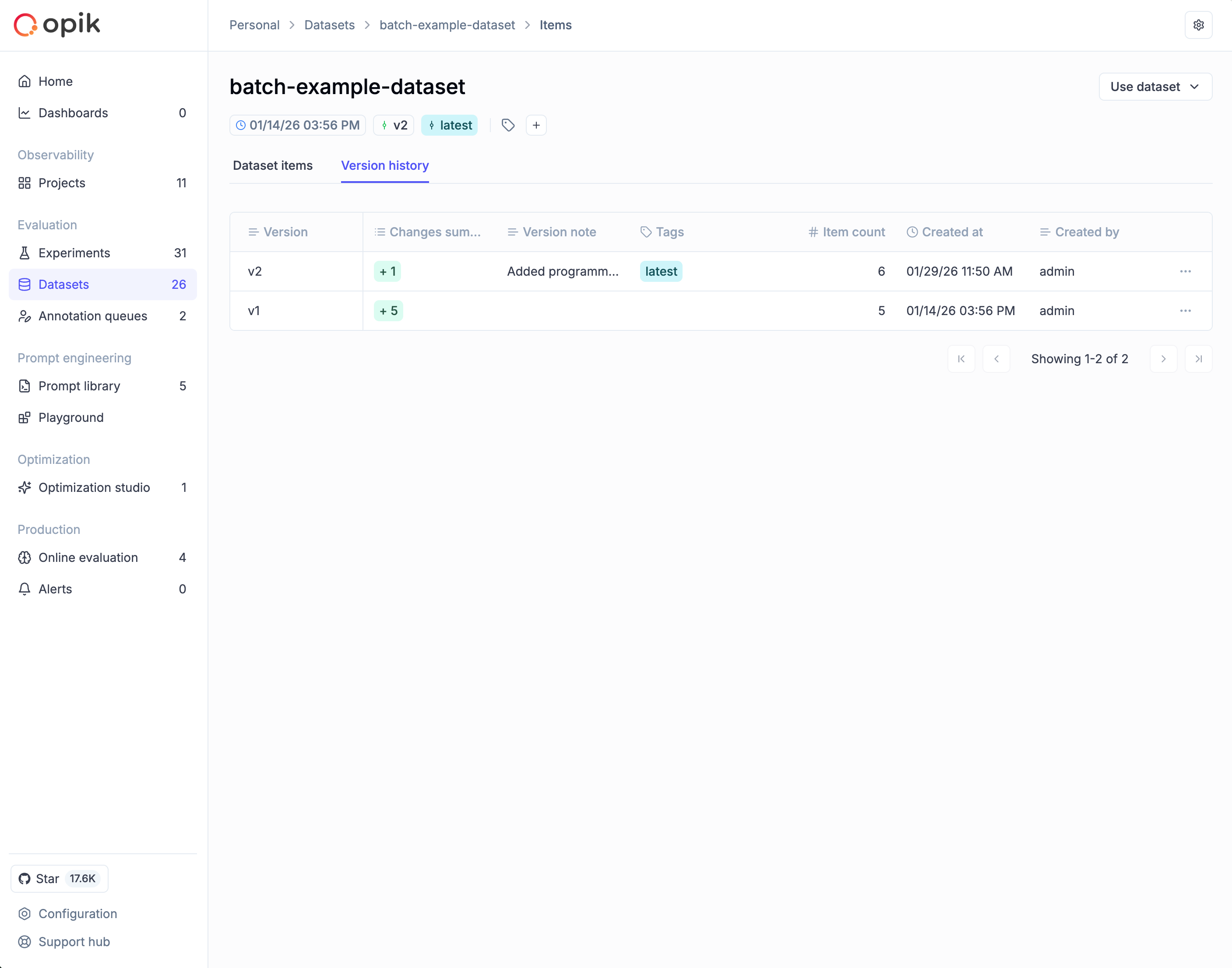Image resolution: width=1232 pixels, height=968 pixels.
Task: Click the plus icon to add tag
Action: [536, 125]
